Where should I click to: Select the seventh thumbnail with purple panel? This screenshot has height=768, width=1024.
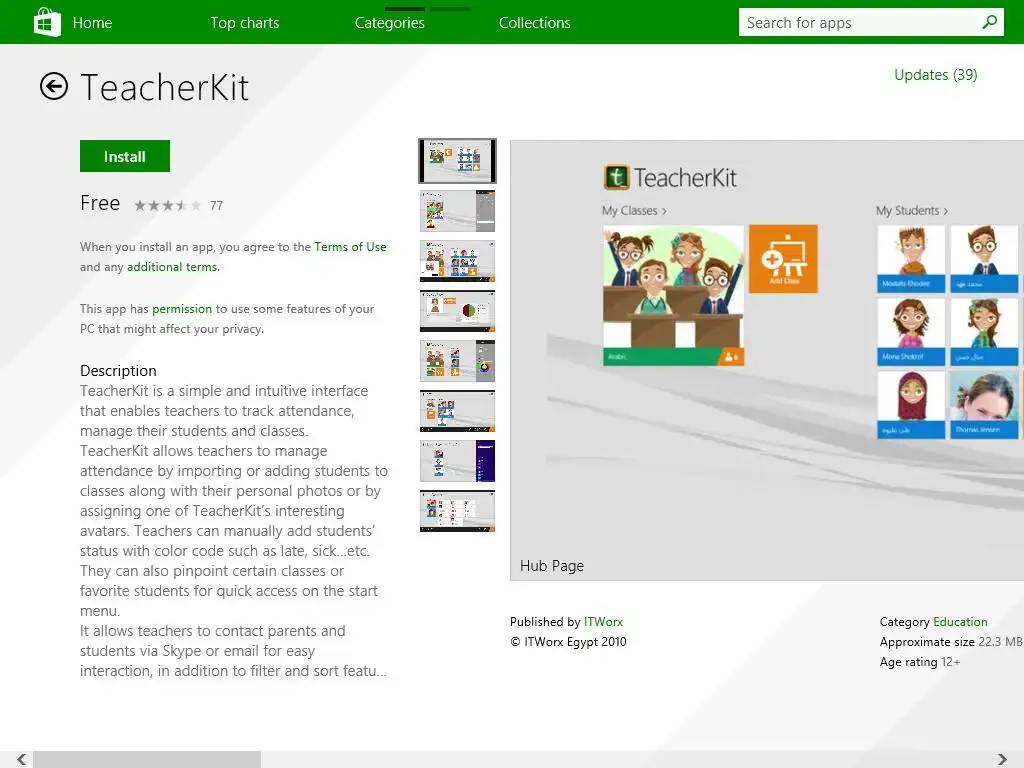tap(457, 461)
